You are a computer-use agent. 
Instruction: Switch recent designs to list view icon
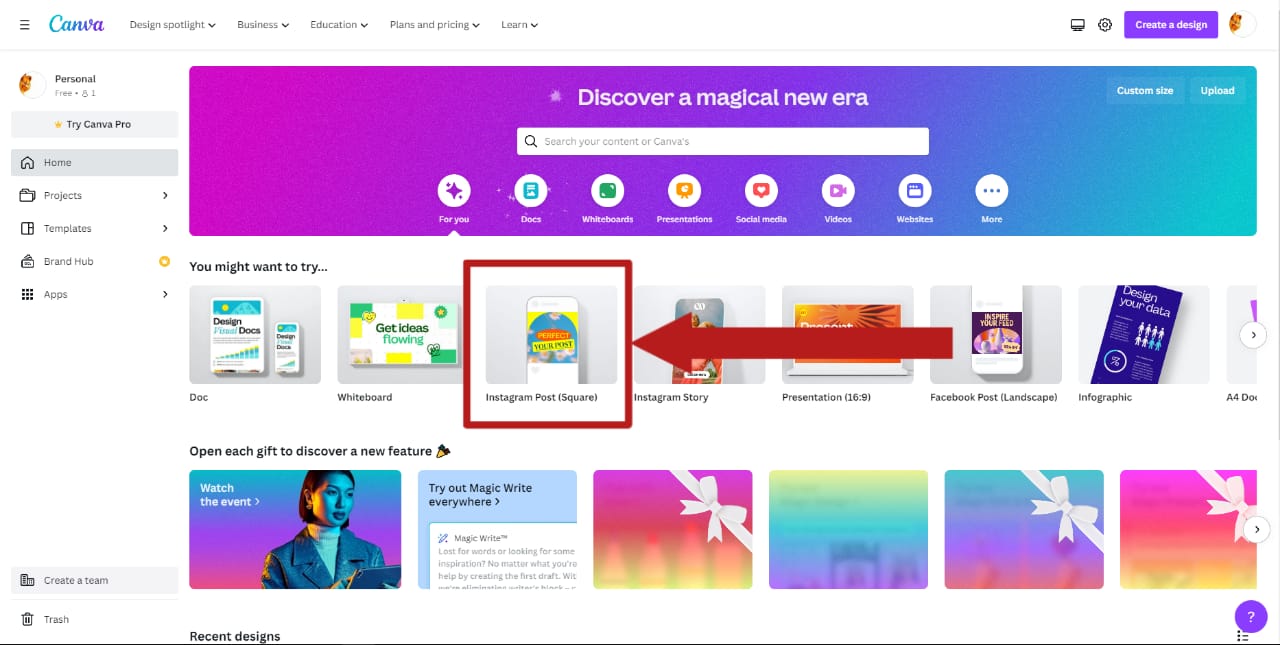pos(1242,636)
